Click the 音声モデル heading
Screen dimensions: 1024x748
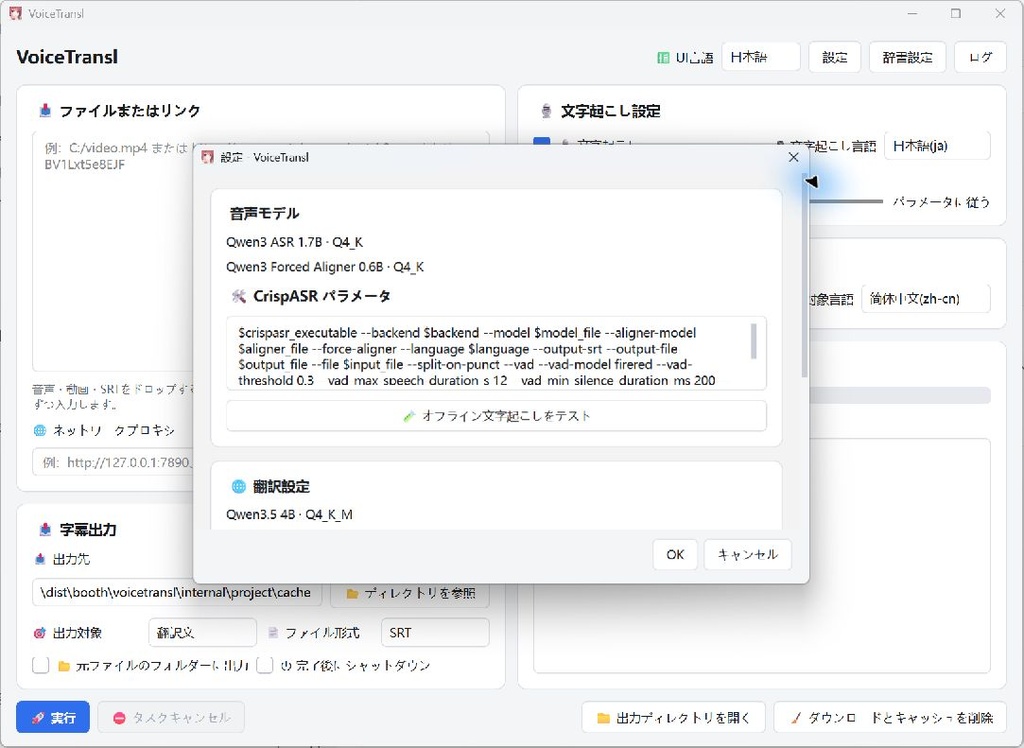coord(264,214)
